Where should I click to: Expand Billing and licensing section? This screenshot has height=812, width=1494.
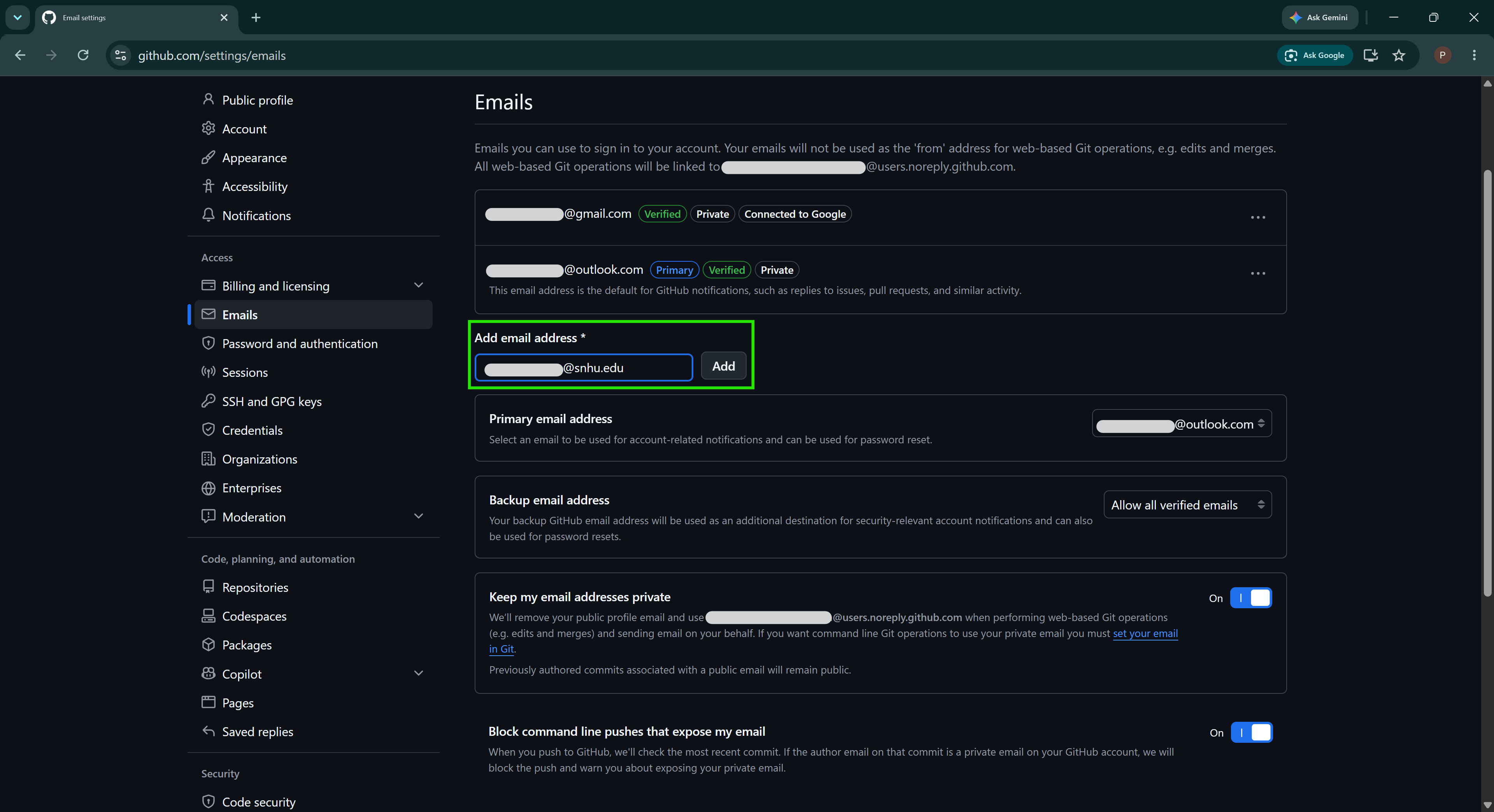[418, 285]
